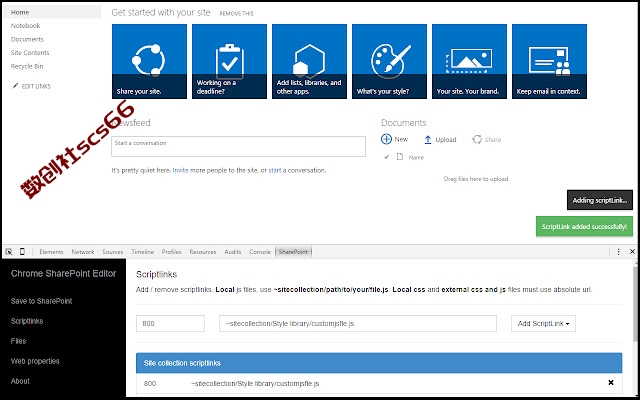Click the Name column header in Documents
The height and width of the screenshot is (400, 640).
click(416, 157)
